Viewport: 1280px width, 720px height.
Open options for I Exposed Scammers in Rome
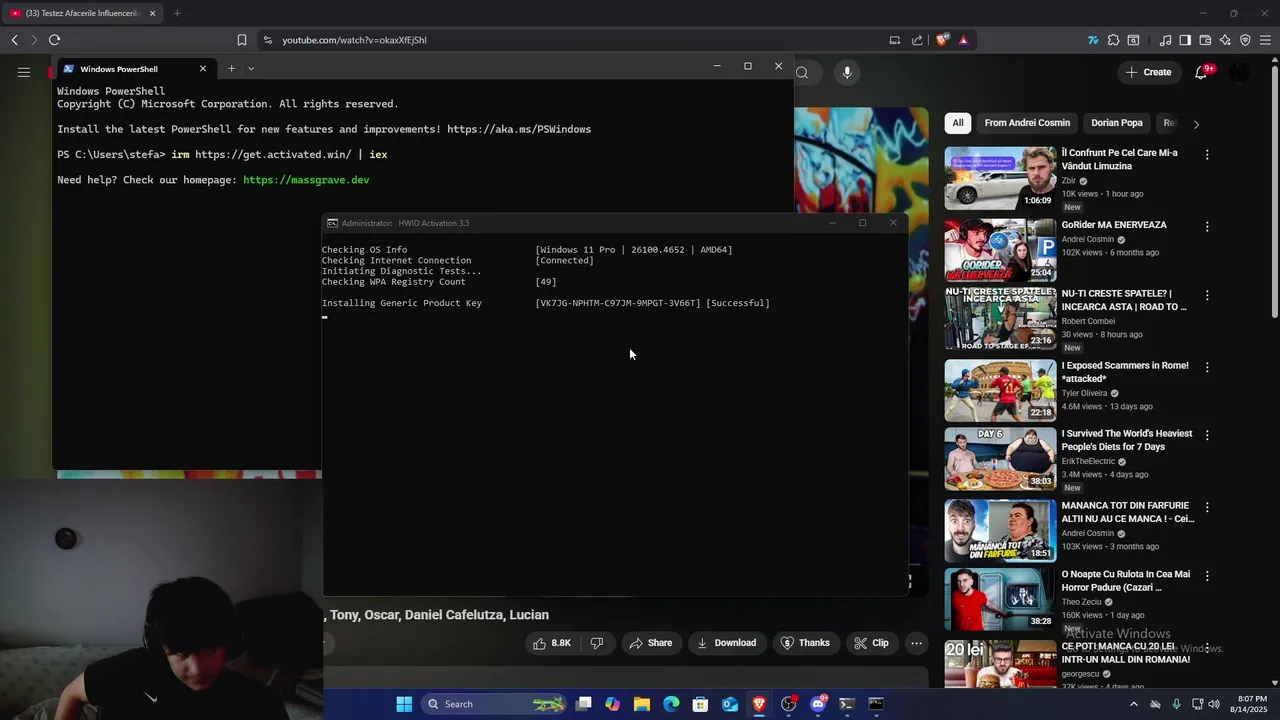1207,367
